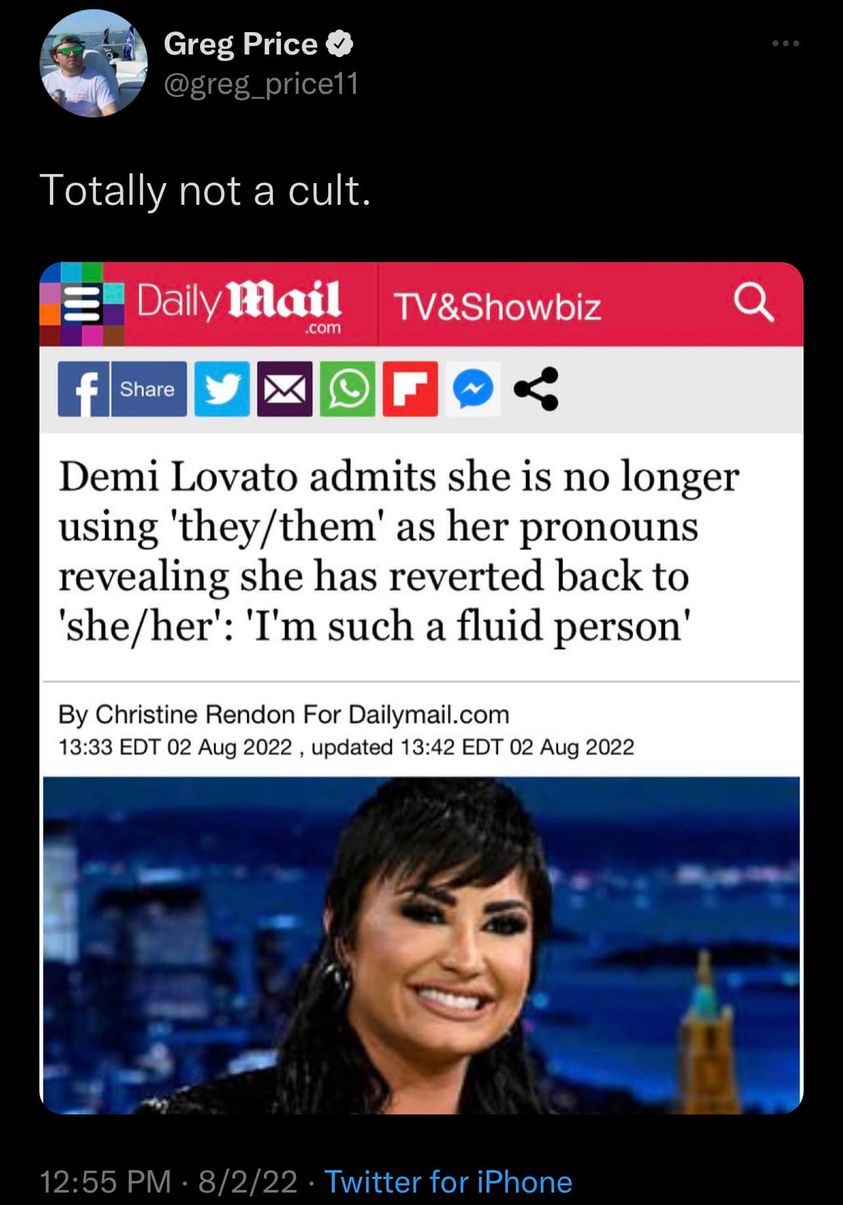Click the Twitter for iPhone source link
This screenshot has height=1205, width=843.
click(449, 1182)
